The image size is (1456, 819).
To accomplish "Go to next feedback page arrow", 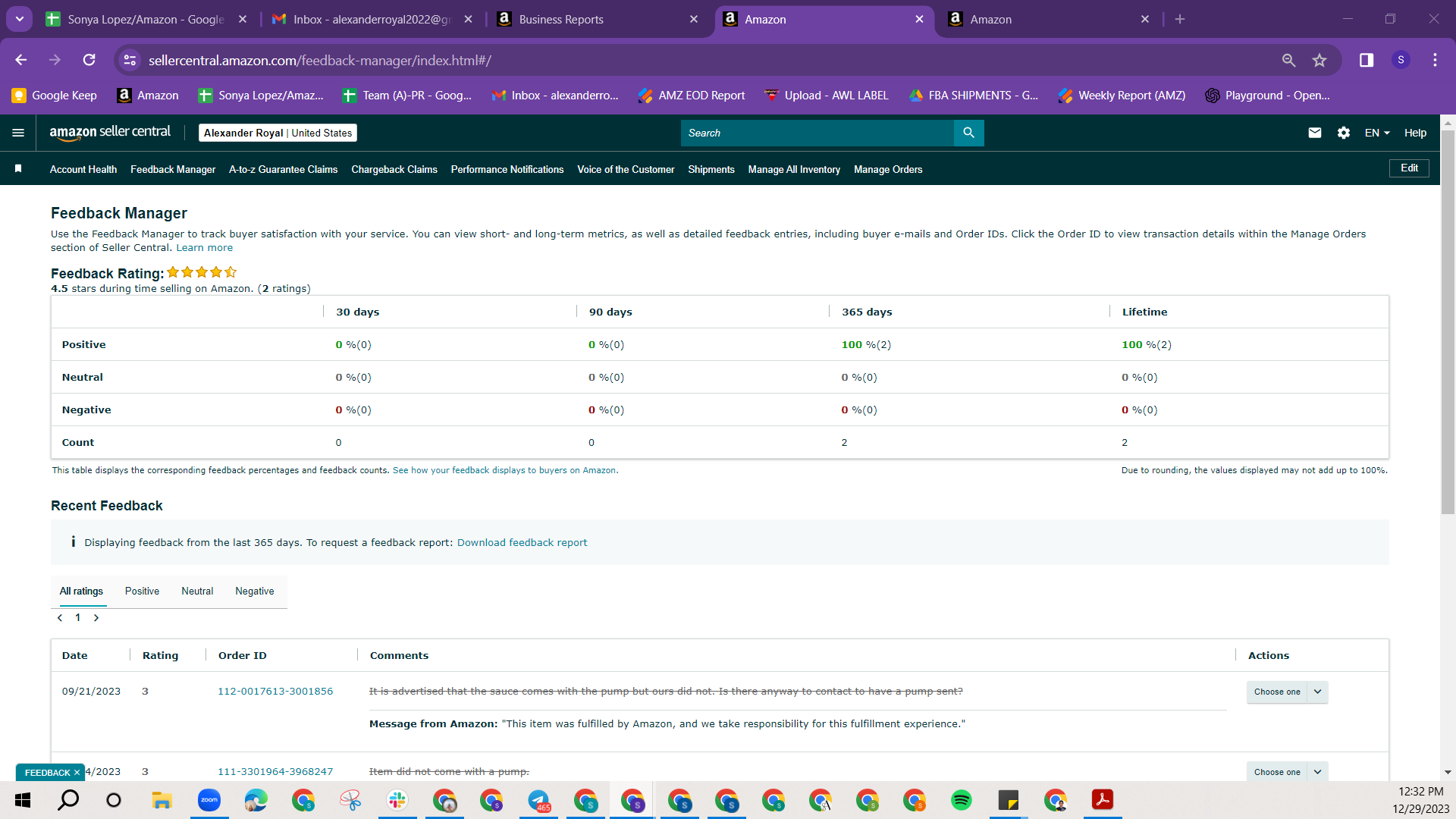I will (96, 618).
